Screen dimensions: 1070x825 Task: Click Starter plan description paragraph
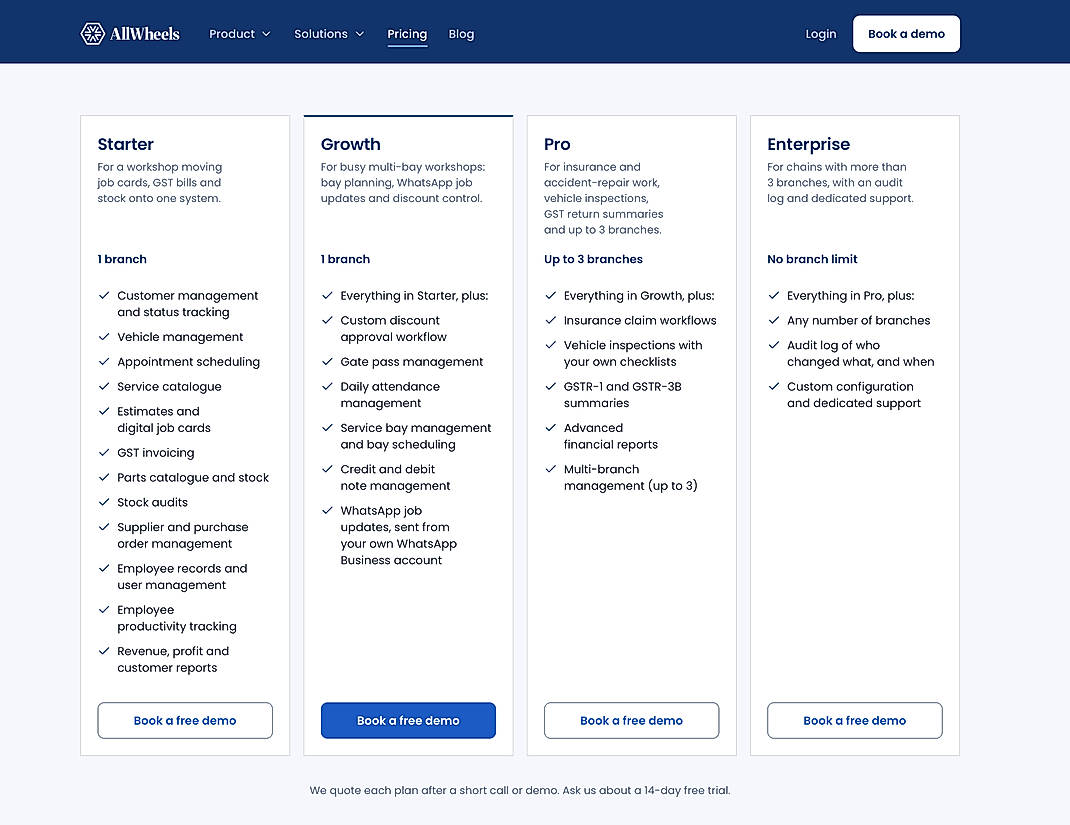click(160, 183)
